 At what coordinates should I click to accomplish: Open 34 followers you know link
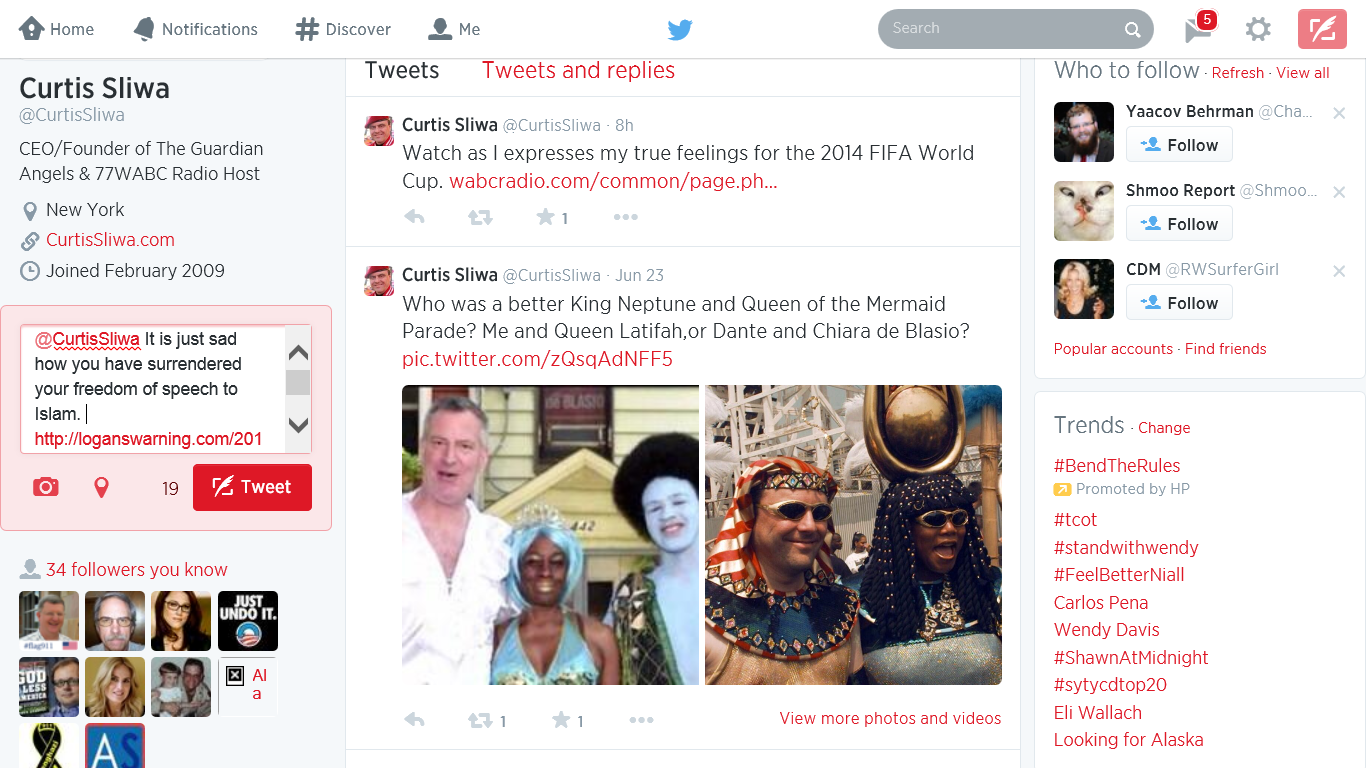pos(136,570)
